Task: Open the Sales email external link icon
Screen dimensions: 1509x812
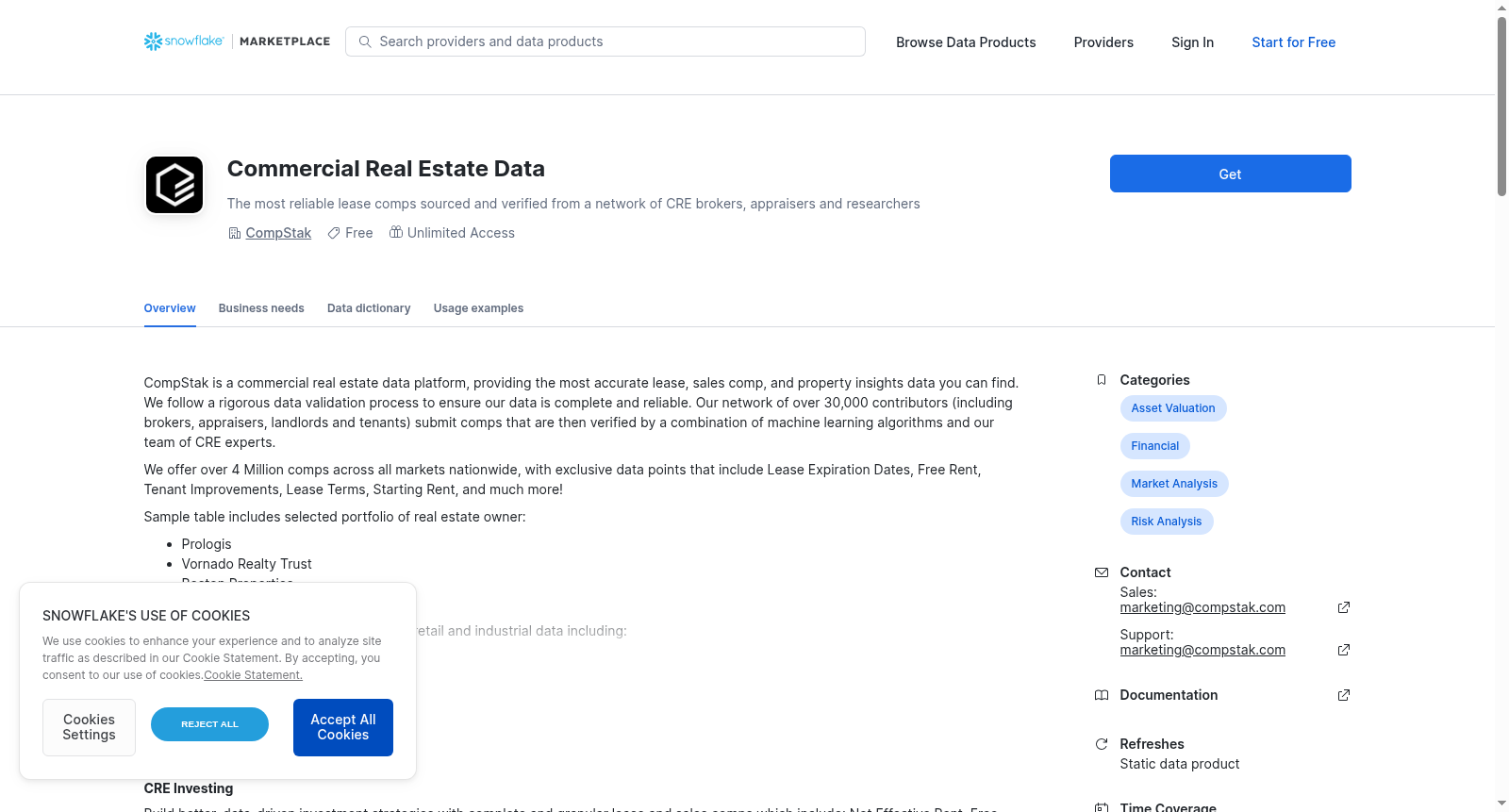Action: pyautogui.click(x=1344, y=607)
